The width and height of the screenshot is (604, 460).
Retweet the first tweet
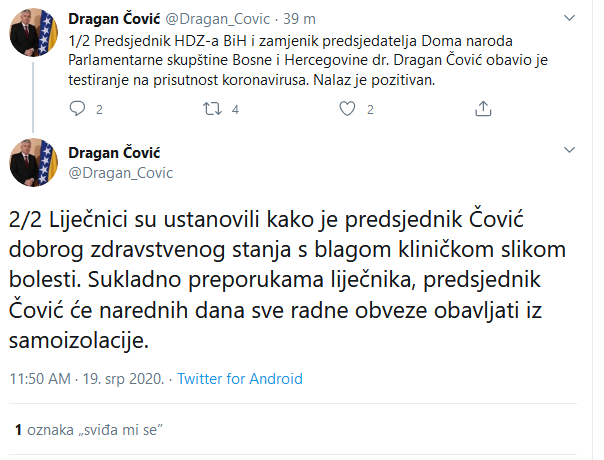212,109
